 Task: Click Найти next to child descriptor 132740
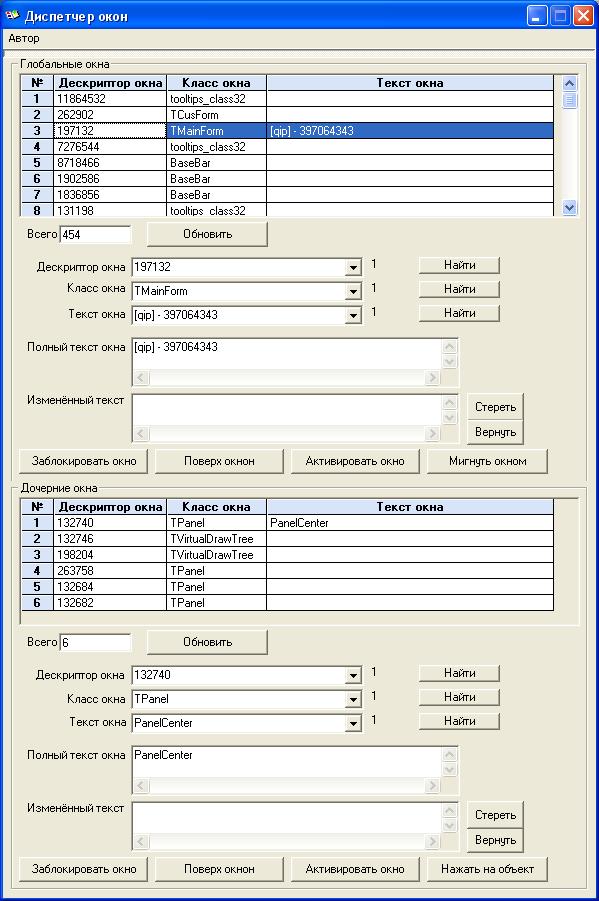click(x=459, y=673)
